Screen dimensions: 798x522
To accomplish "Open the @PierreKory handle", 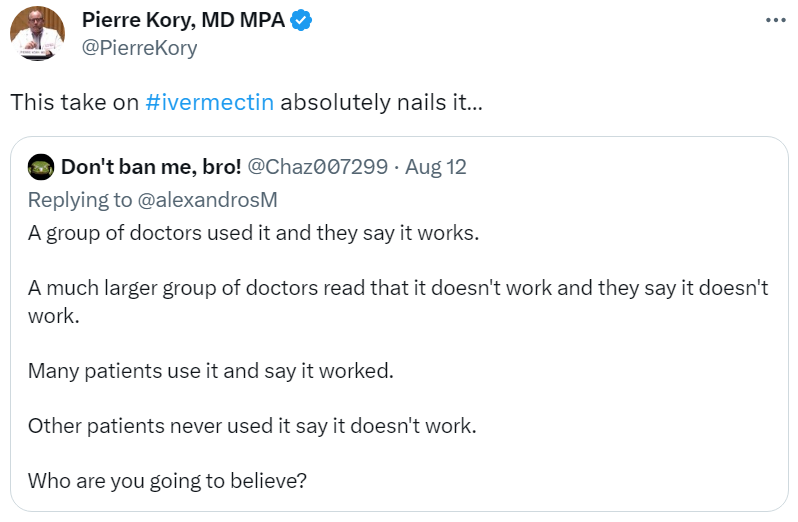I will [x=139, y=48].
